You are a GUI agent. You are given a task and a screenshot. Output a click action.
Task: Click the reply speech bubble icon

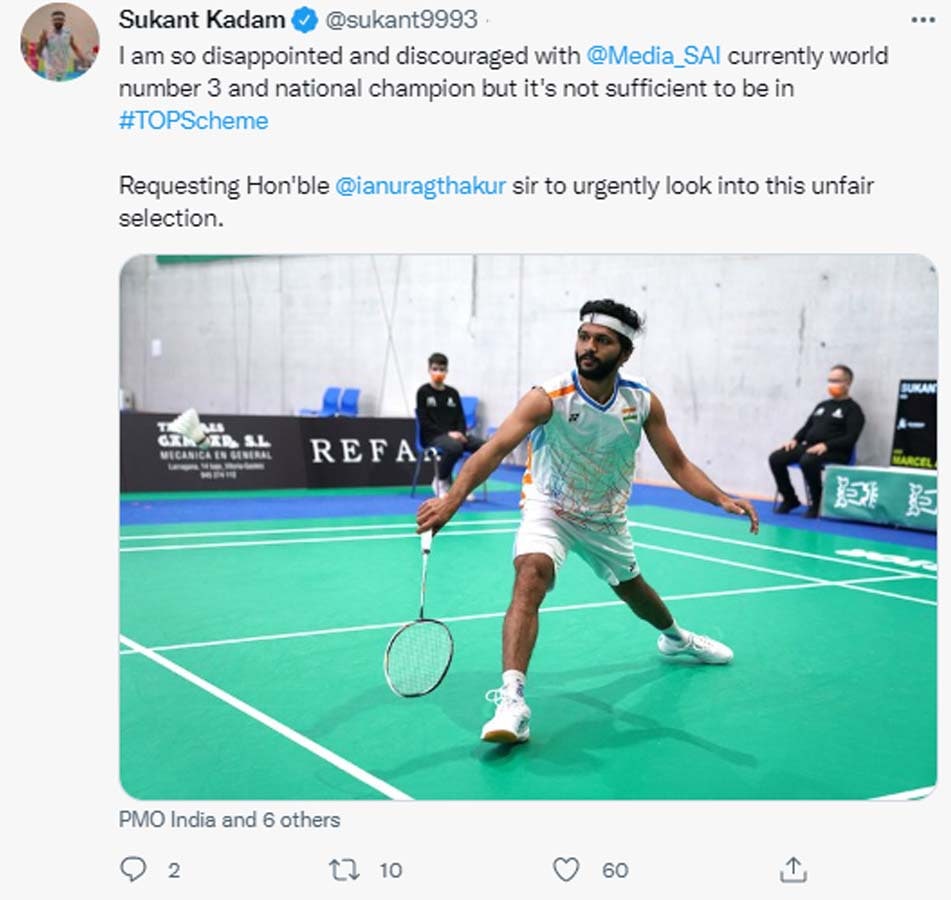pyautogui.click(x=133, y=869)
